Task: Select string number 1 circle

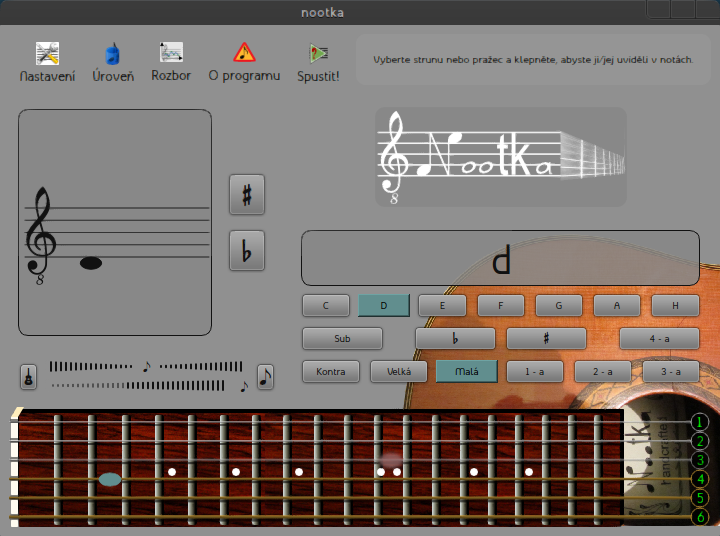Action: (x=700, y=422)
